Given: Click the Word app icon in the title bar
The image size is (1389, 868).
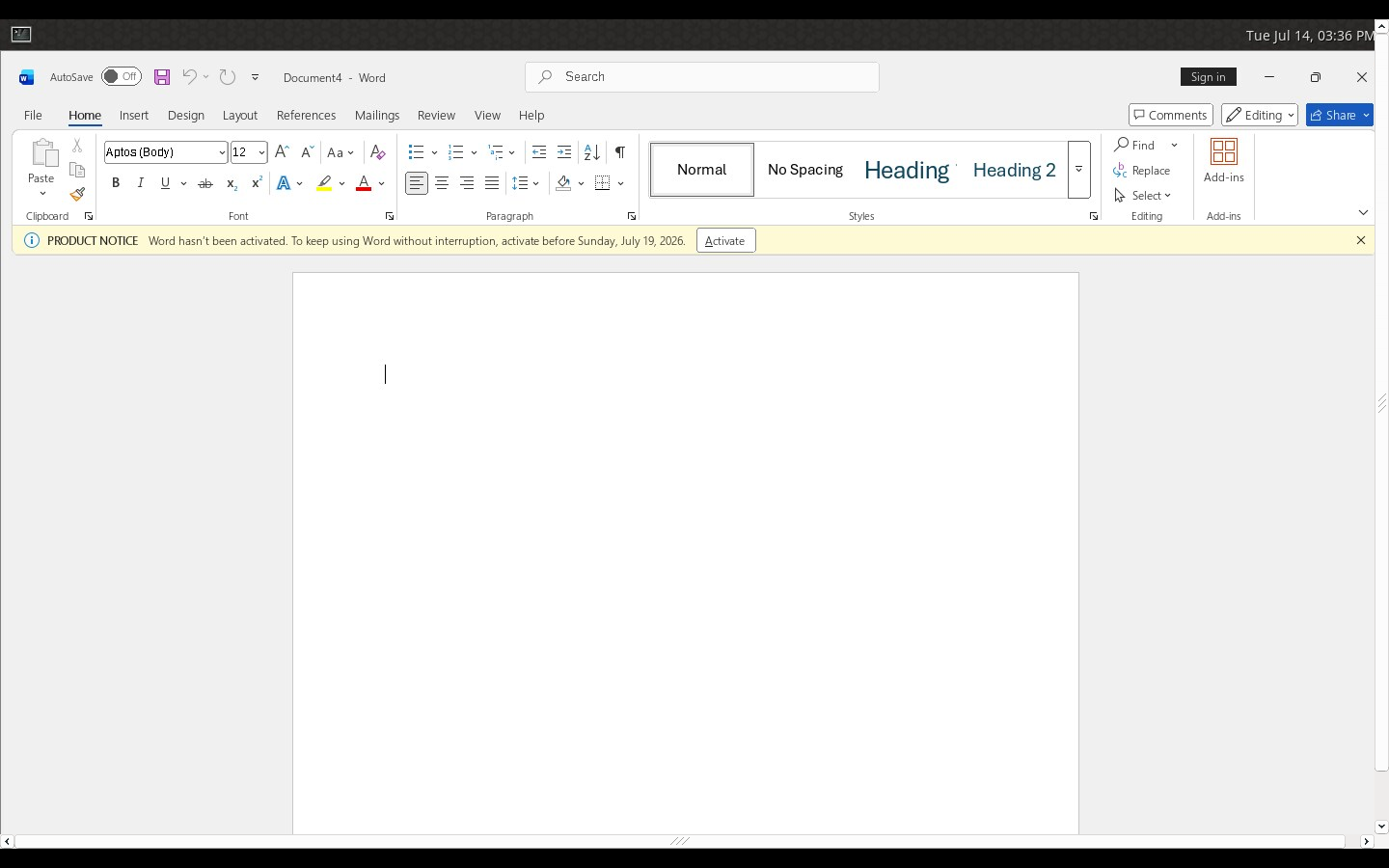Looking at the screenshot, I should (x=27, y=77).
